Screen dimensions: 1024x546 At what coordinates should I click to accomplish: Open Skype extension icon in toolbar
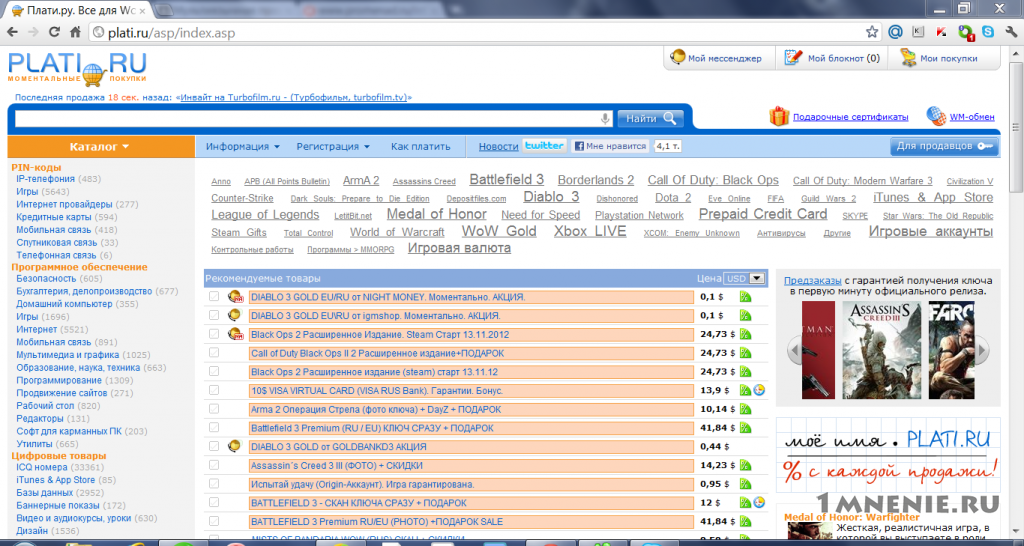coord(988,32)
